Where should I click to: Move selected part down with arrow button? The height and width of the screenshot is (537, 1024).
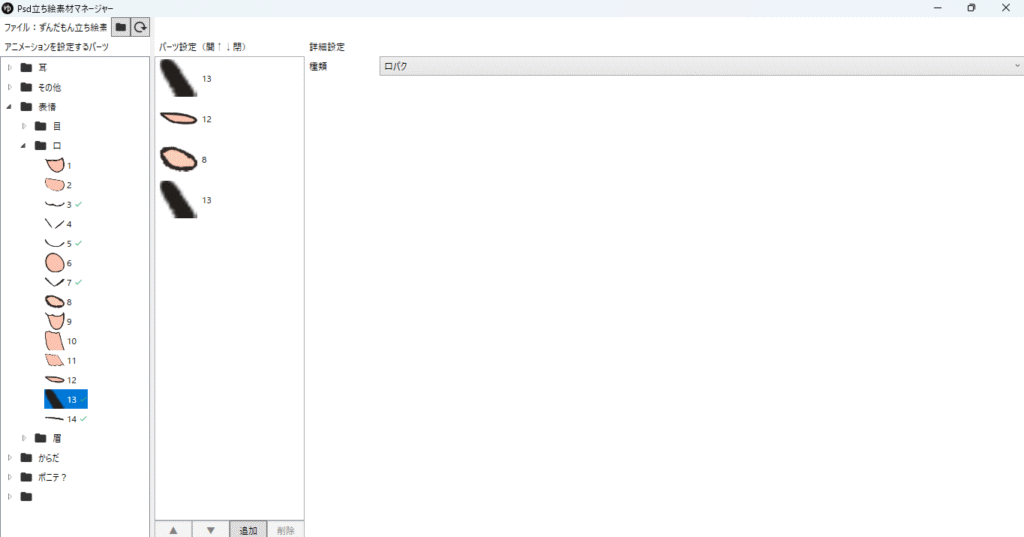coord(210,529)
